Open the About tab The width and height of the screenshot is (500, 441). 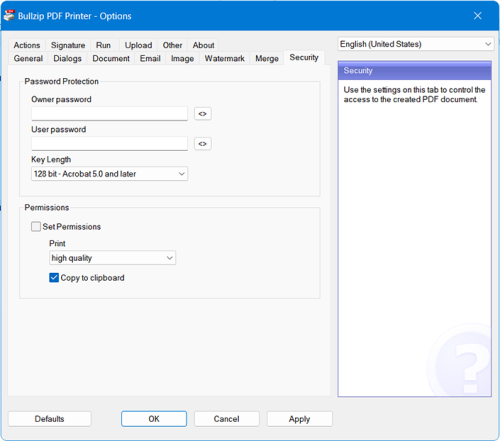(203, 45)
